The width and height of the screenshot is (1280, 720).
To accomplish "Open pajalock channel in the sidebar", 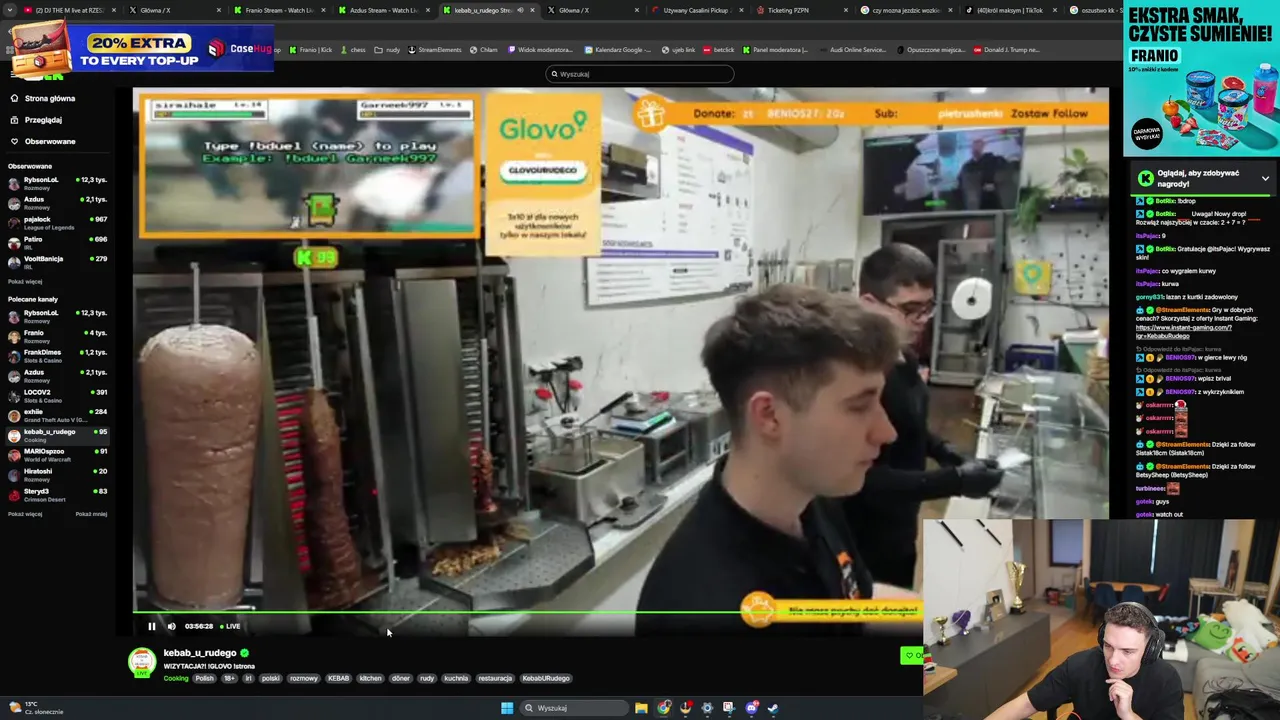I will [58, 222].
